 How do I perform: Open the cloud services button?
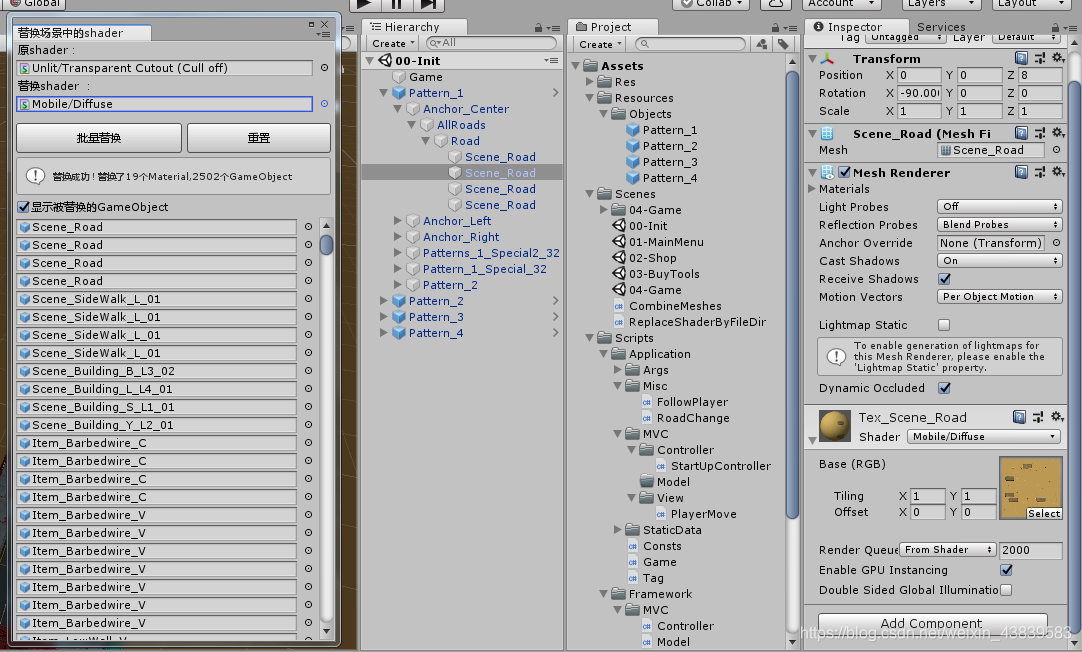tap(776, 4)
